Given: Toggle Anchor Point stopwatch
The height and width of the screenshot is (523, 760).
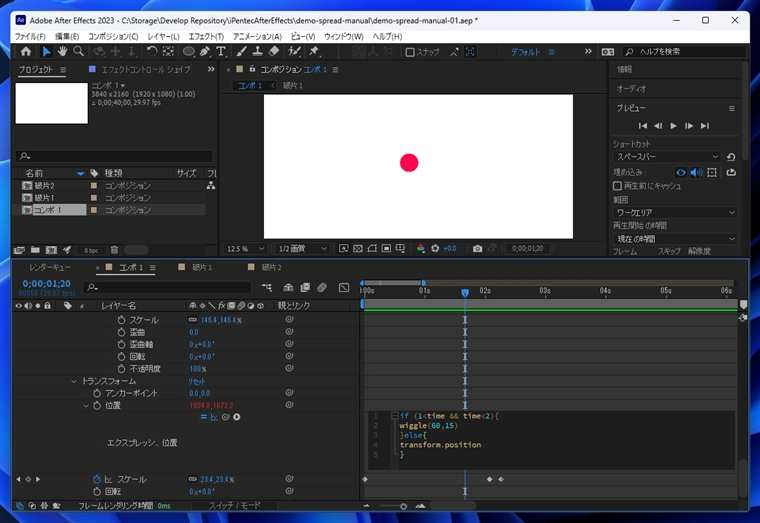Looking at the screenshot, I should pyautogui.click(x=97, y=393).
